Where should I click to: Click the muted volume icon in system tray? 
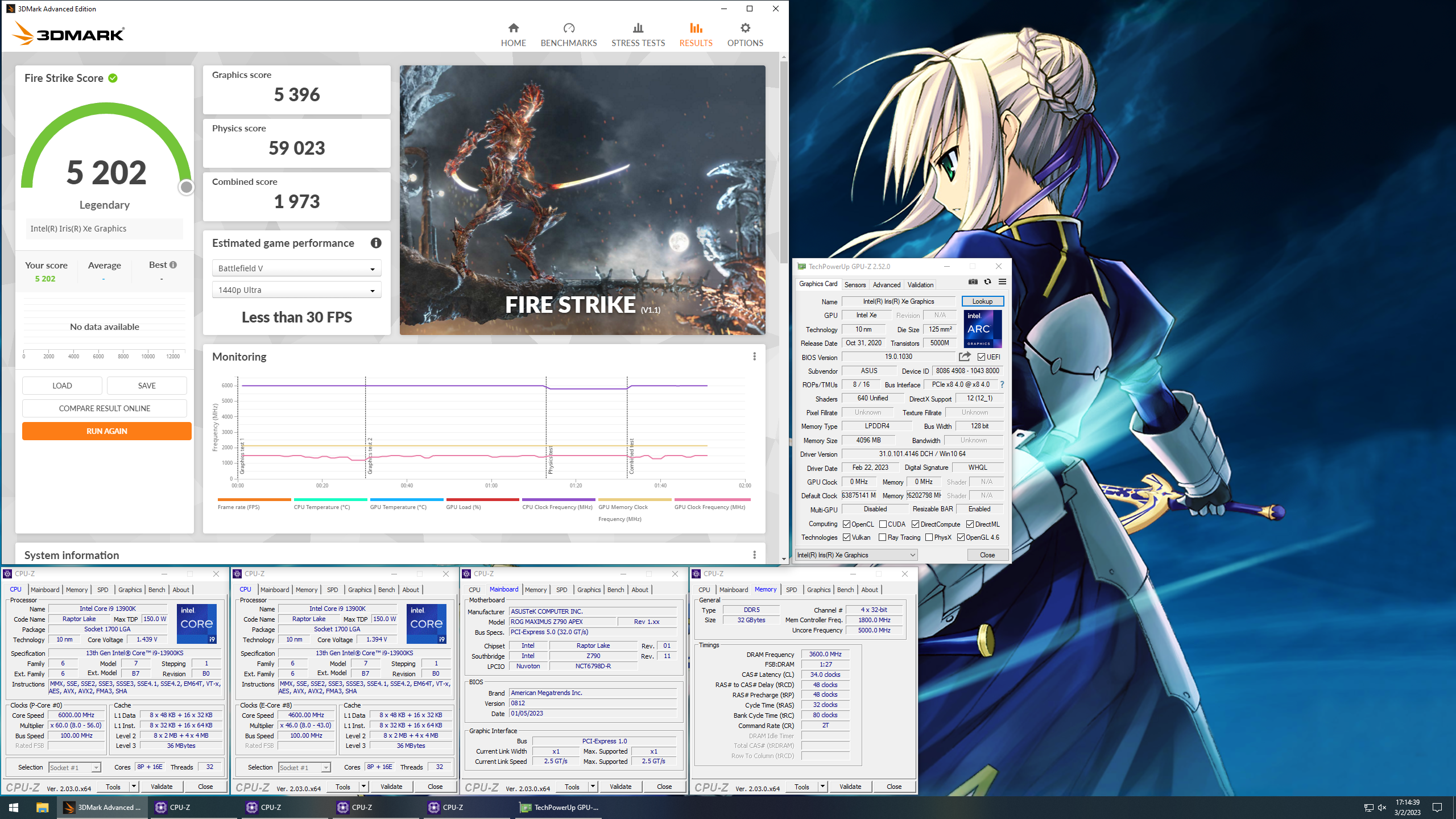click(x=1382, y=807)
